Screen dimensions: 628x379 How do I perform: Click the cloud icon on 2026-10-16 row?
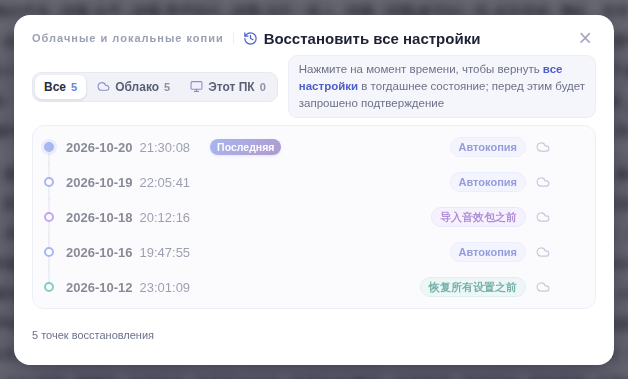point(543,252)
